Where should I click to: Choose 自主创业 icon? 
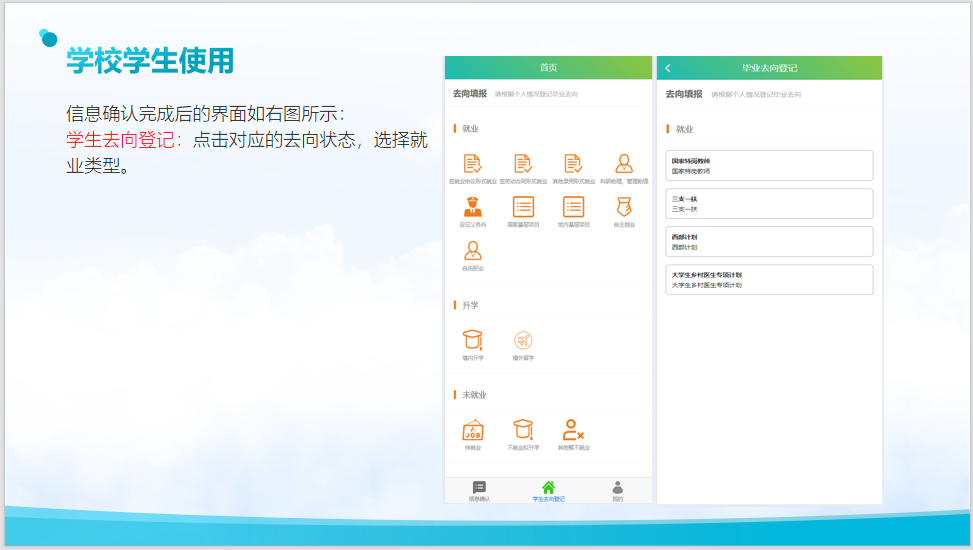[x=624, y=207]
